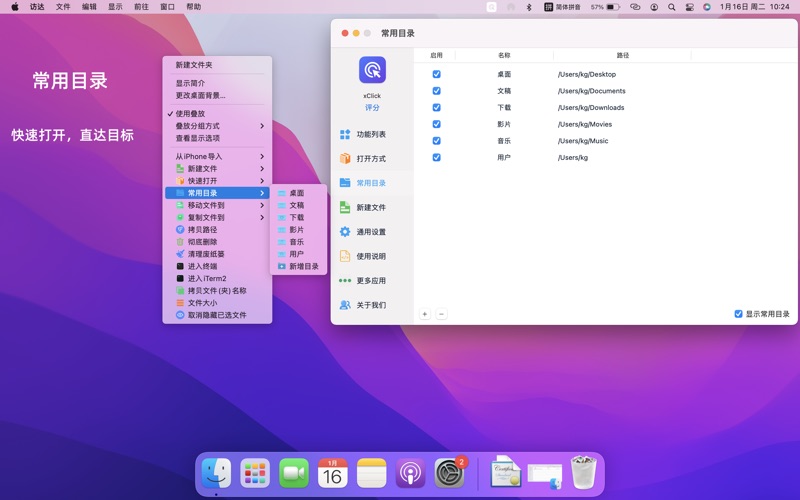Screen dimensions: 800x500
Task: Toggle the 文稿 row checkbox
Action: click(436, 91)
